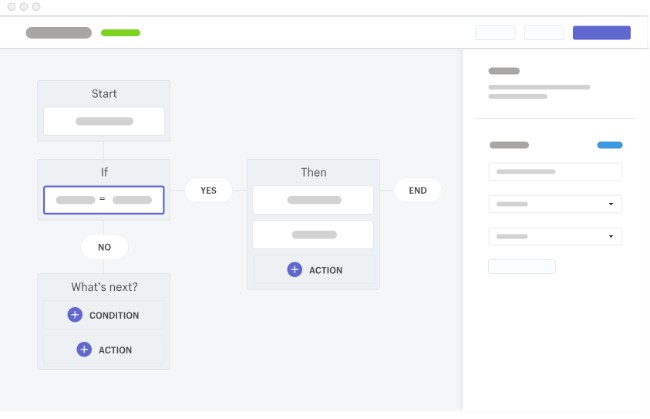Click the green window maximize dot
650x419 pixels.
click(35, 7)
